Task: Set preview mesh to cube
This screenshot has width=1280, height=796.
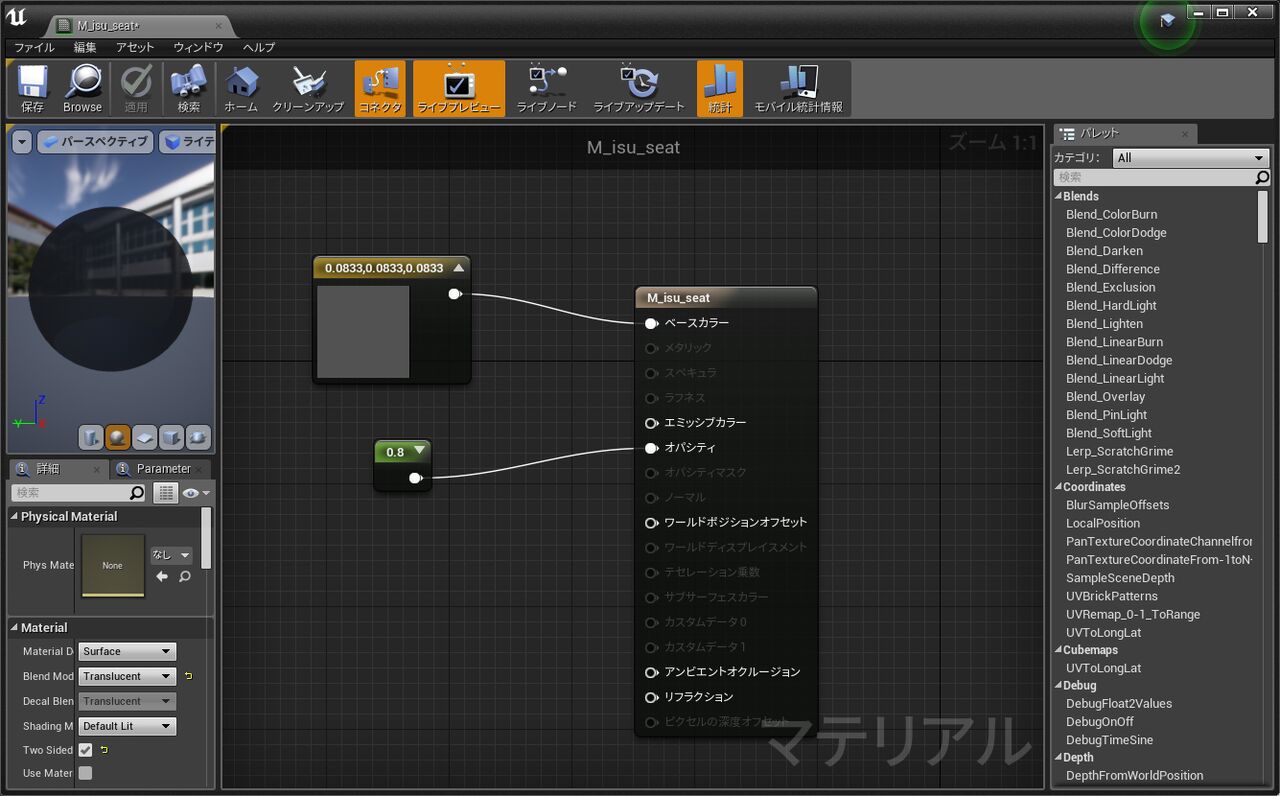Action: (x=172, y=437)
